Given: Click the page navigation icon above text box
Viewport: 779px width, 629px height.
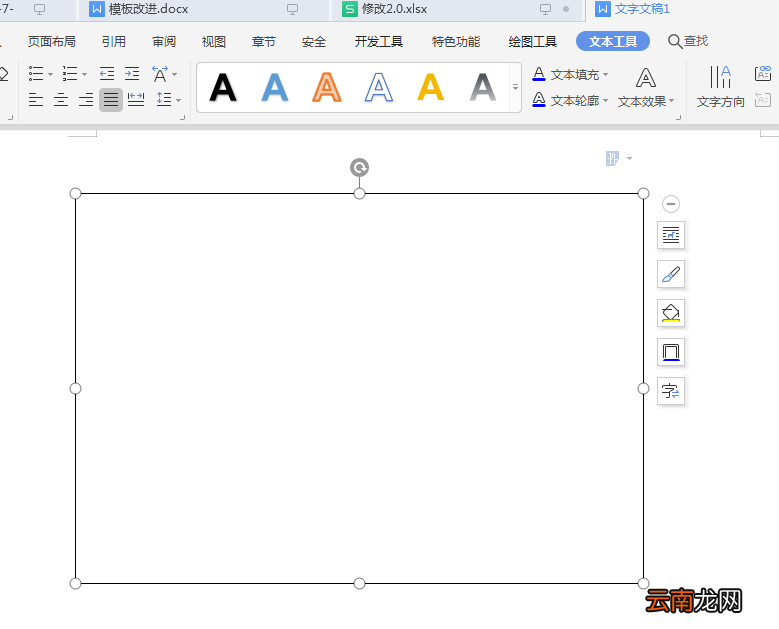Looking at the screenshot, I should tap(613, 158).
